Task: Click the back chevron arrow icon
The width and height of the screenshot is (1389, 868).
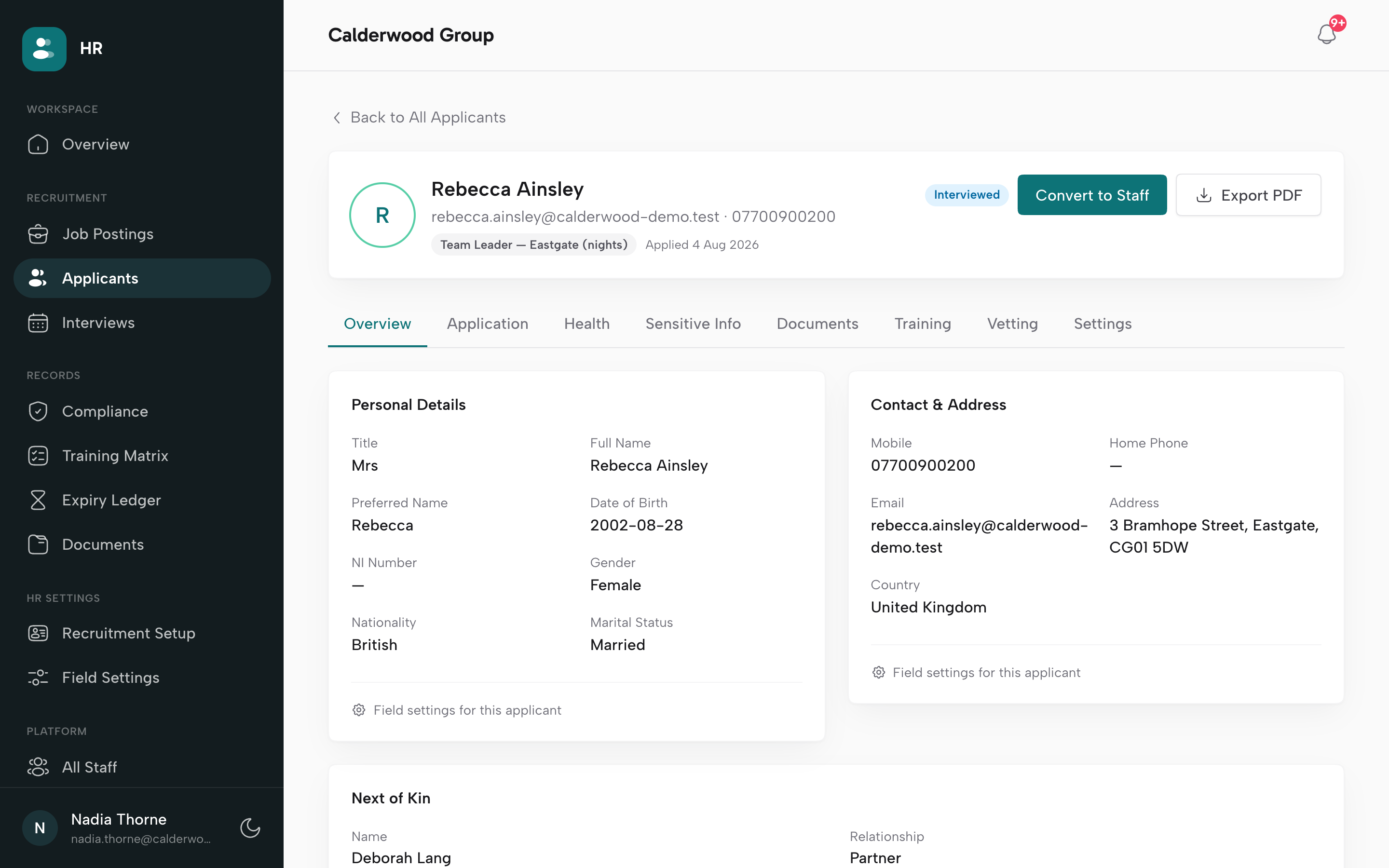Action: pos(337,118)
